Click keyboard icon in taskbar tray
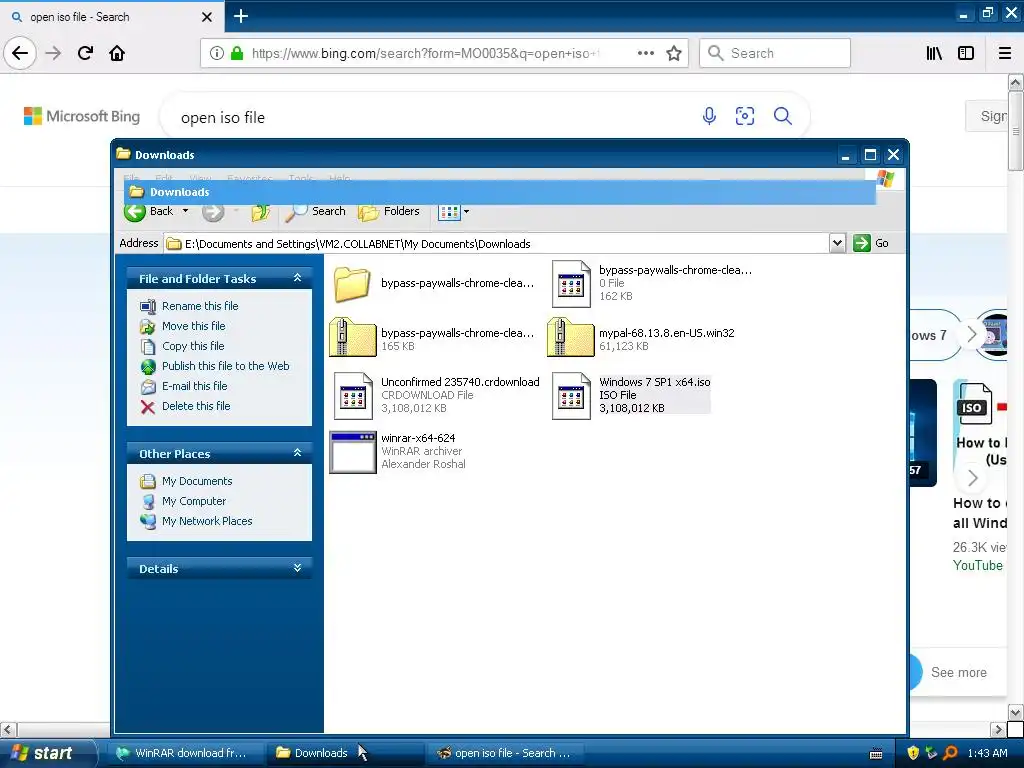 (876, 754)
